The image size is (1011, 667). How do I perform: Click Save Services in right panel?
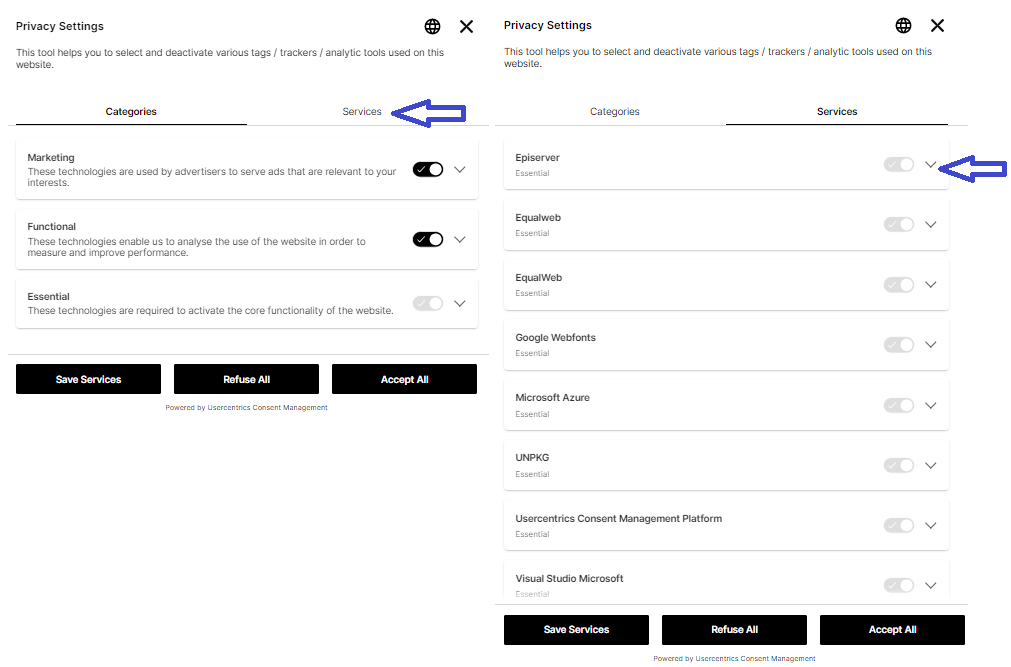pos(576,630)
